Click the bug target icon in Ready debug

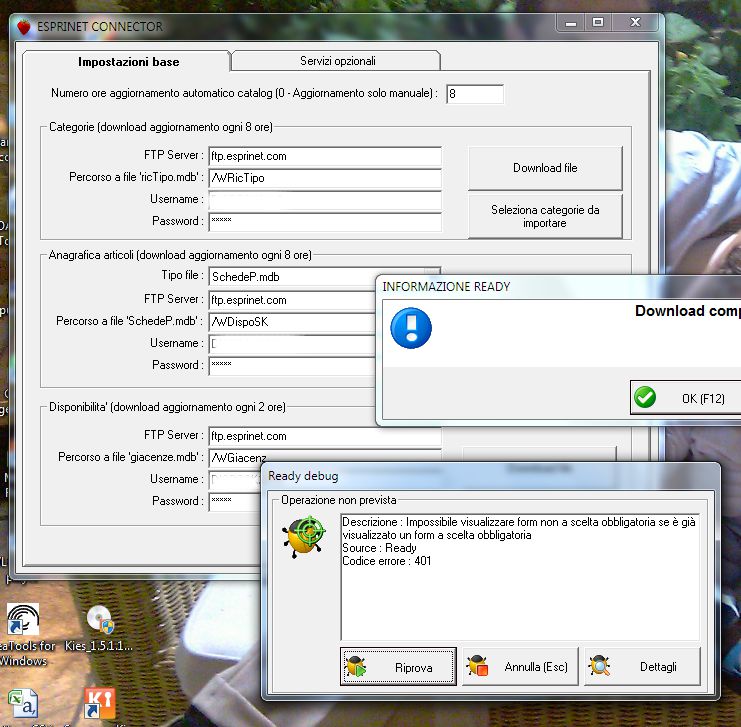tap(305, 537)
